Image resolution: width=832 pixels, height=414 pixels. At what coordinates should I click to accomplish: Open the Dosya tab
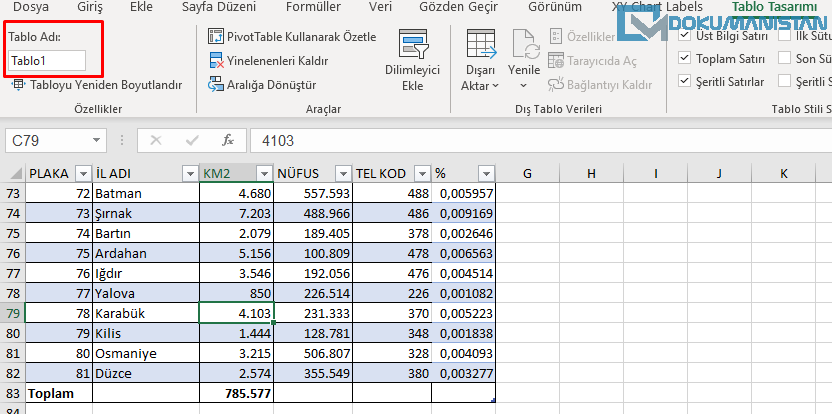pos(31,7)
